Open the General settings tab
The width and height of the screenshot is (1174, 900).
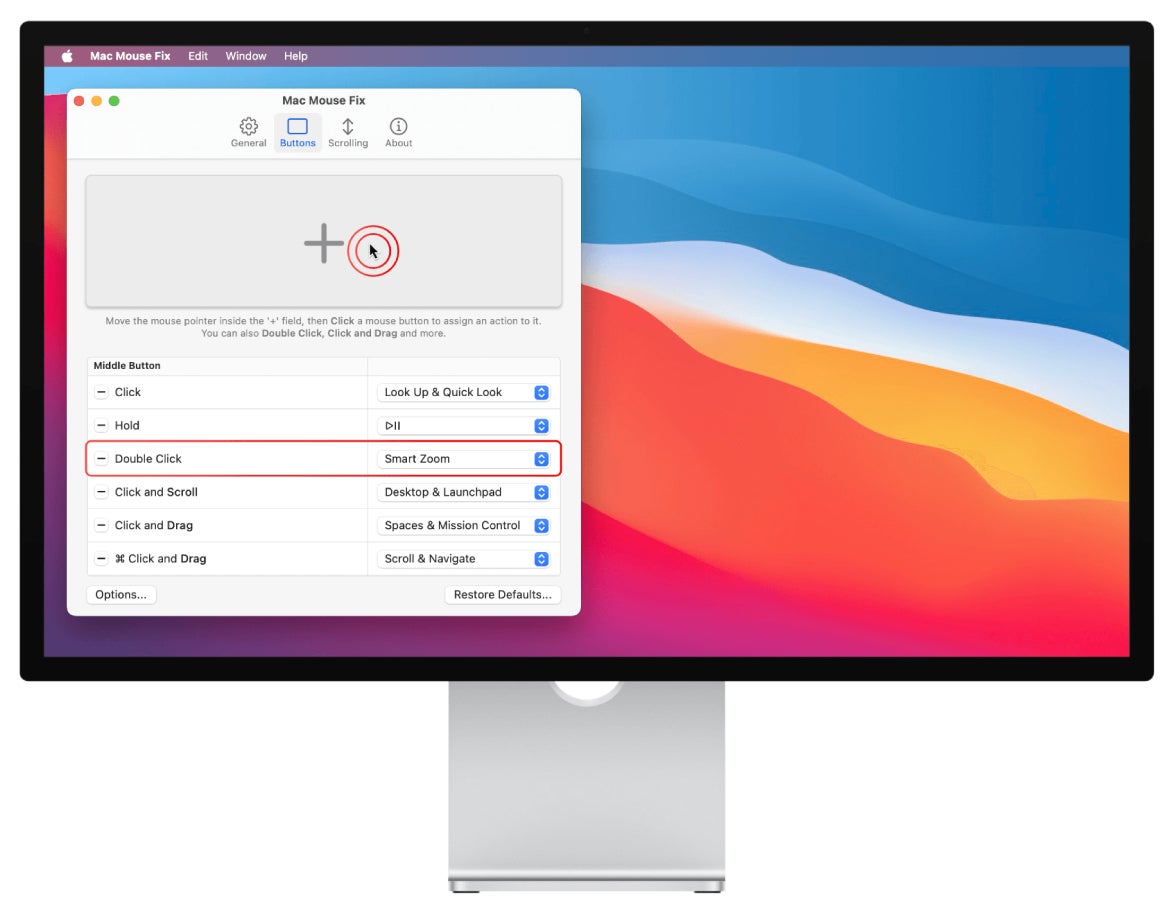tap(248, 131)
